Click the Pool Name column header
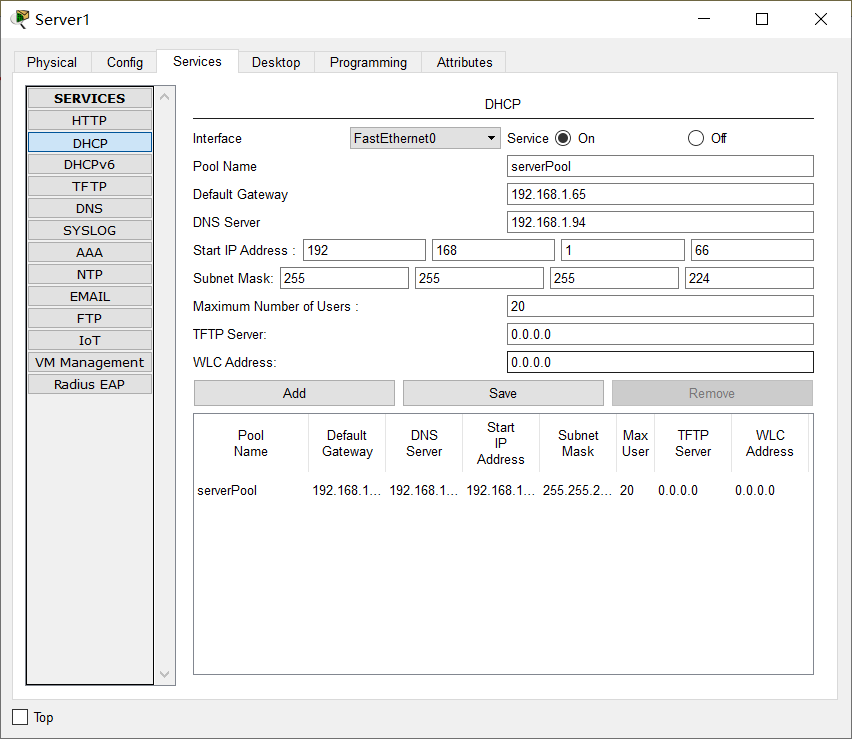This screenshot has height=739, width=852. [251, 443]
